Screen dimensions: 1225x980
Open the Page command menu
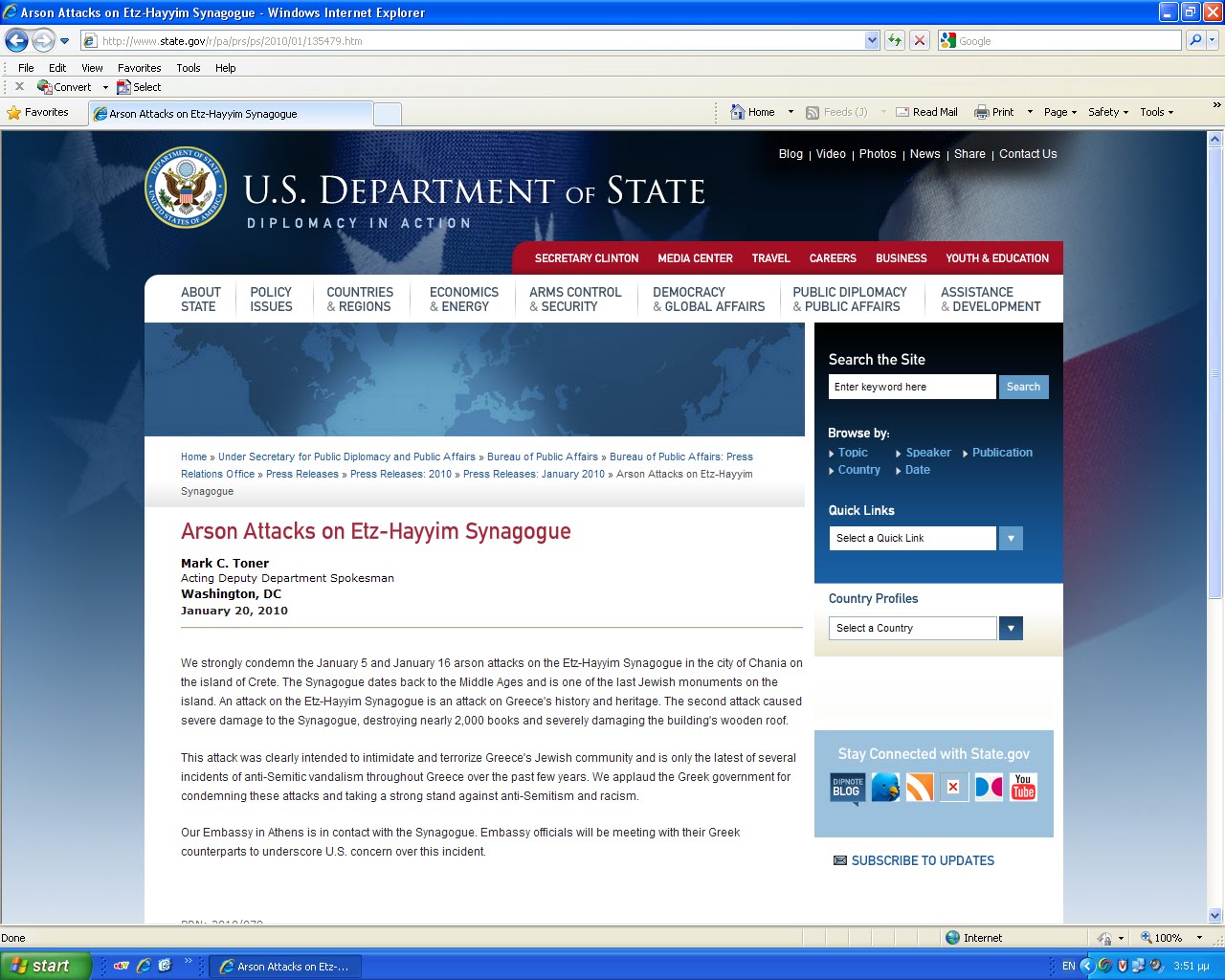pyautogui.click(x=1060, y=112)
